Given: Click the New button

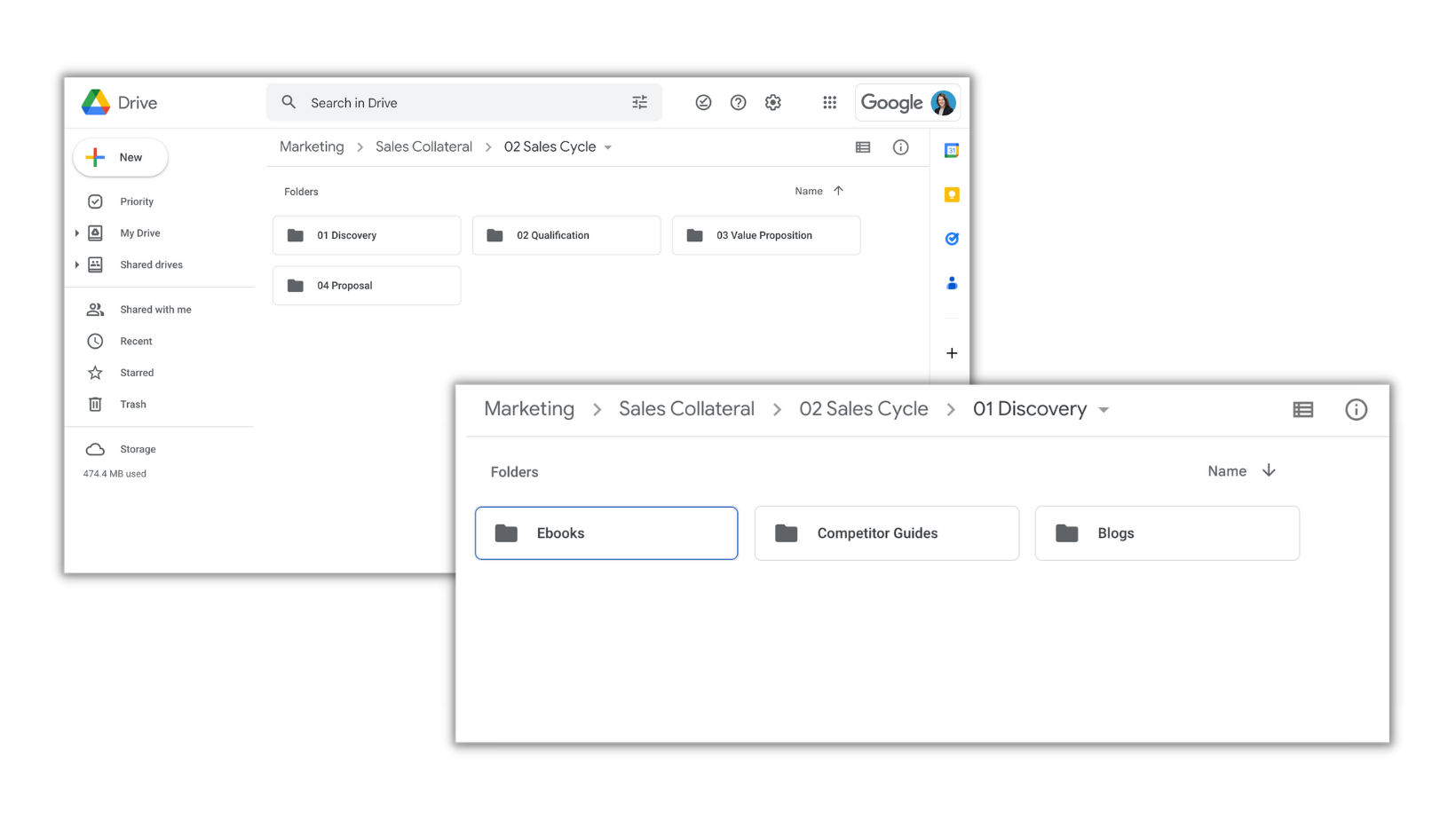Looking at the screenshot, I should pyautogui.click(x=120, y=157).
